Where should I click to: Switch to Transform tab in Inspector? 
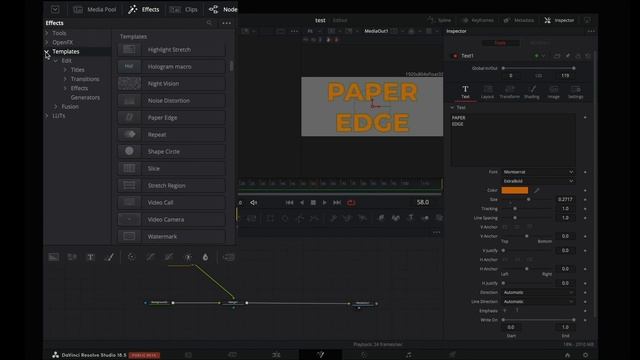pyautogui.click(x=509, y=92)
